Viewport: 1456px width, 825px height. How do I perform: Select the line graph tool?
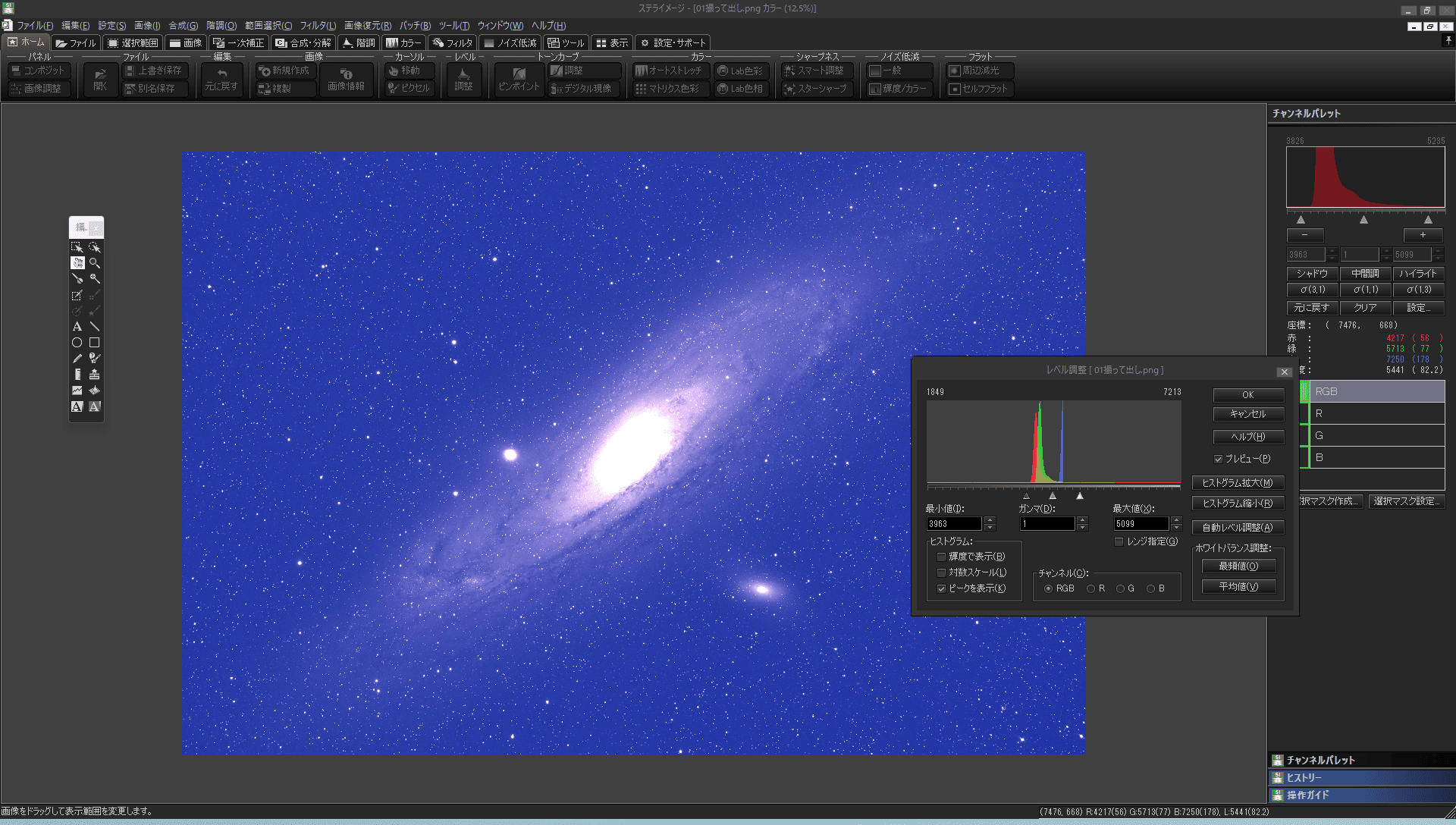77,391
